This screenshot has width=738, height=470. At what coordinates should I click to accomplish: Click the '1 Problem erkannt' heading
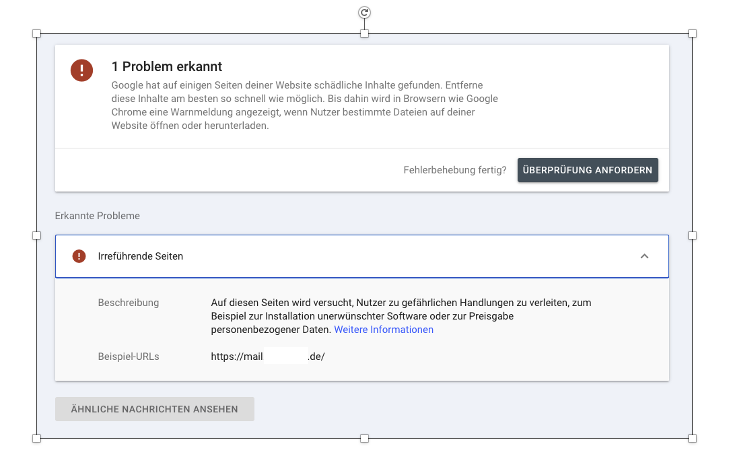click(166, 66)
